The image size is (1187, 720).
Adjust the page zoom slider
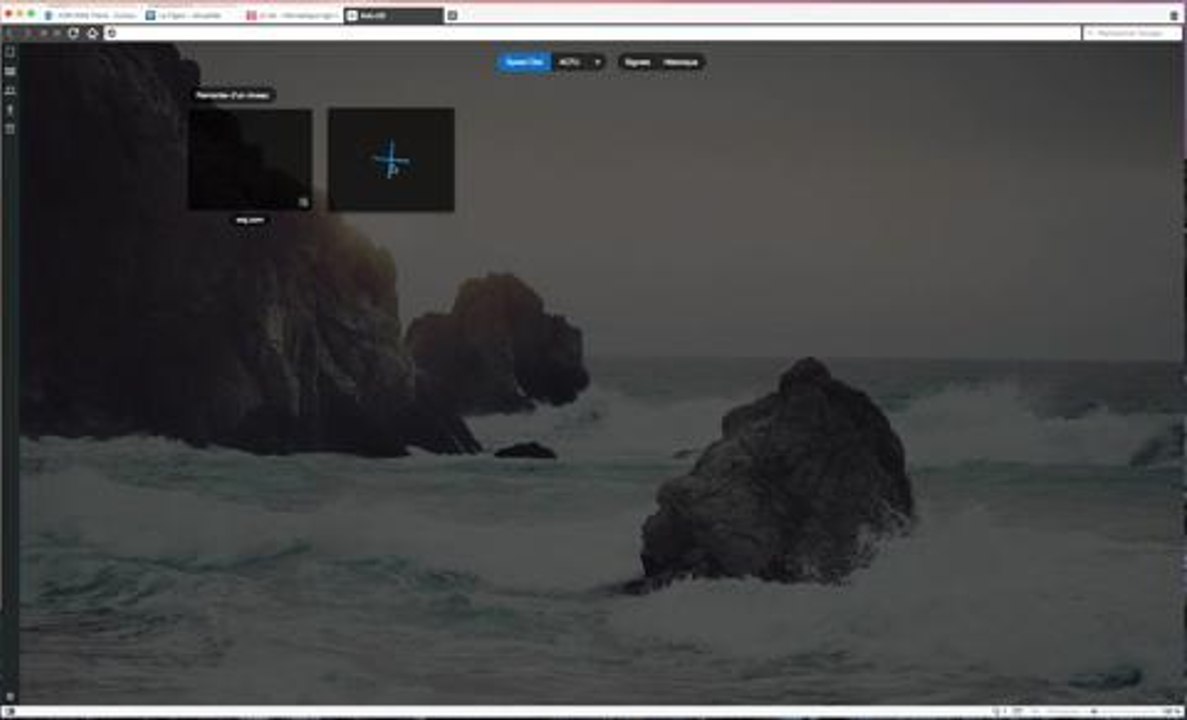(x=1095, y=712)
